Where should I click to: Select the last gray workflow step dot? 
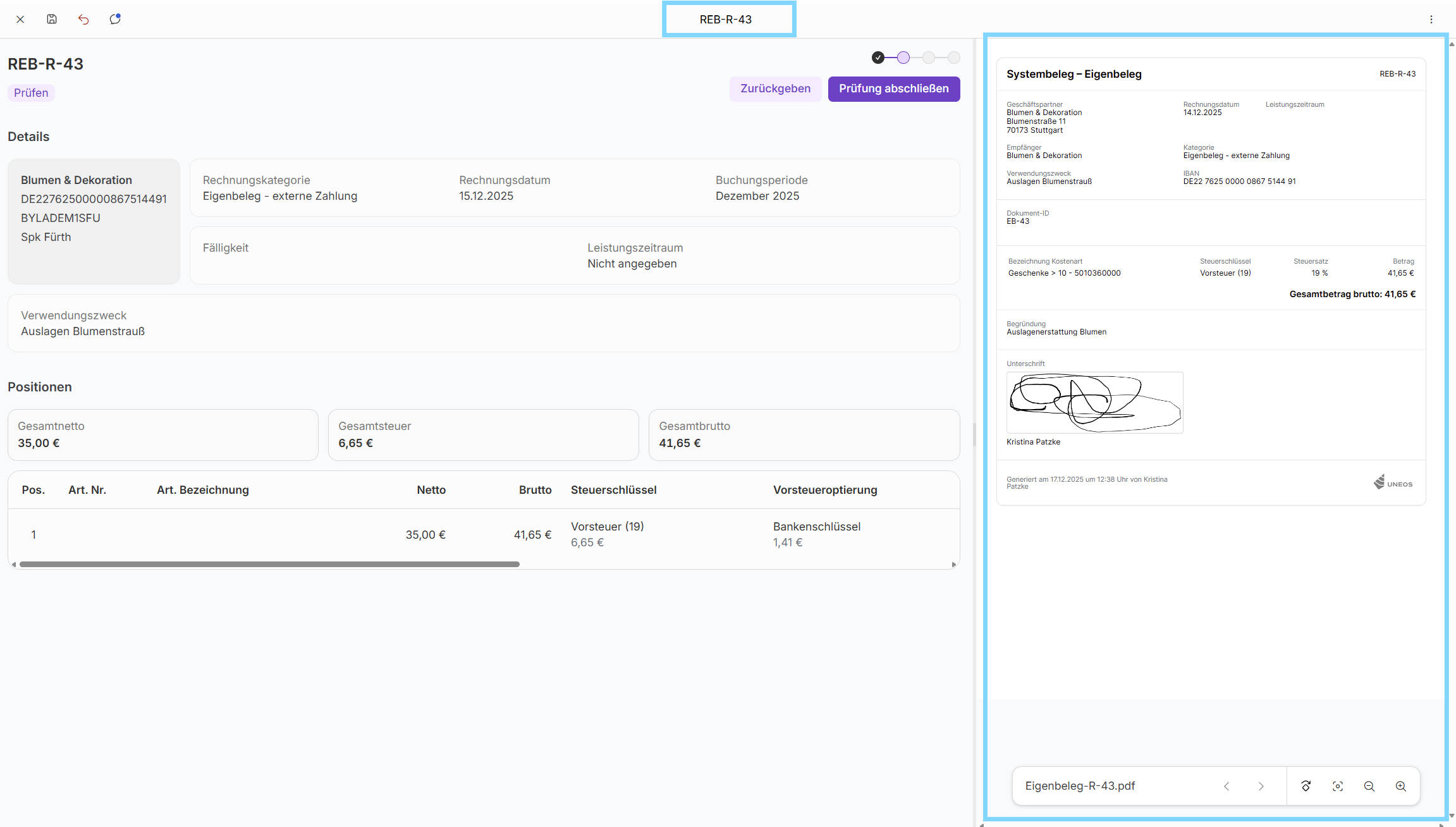pyautogui.click(x=953, y=58)
